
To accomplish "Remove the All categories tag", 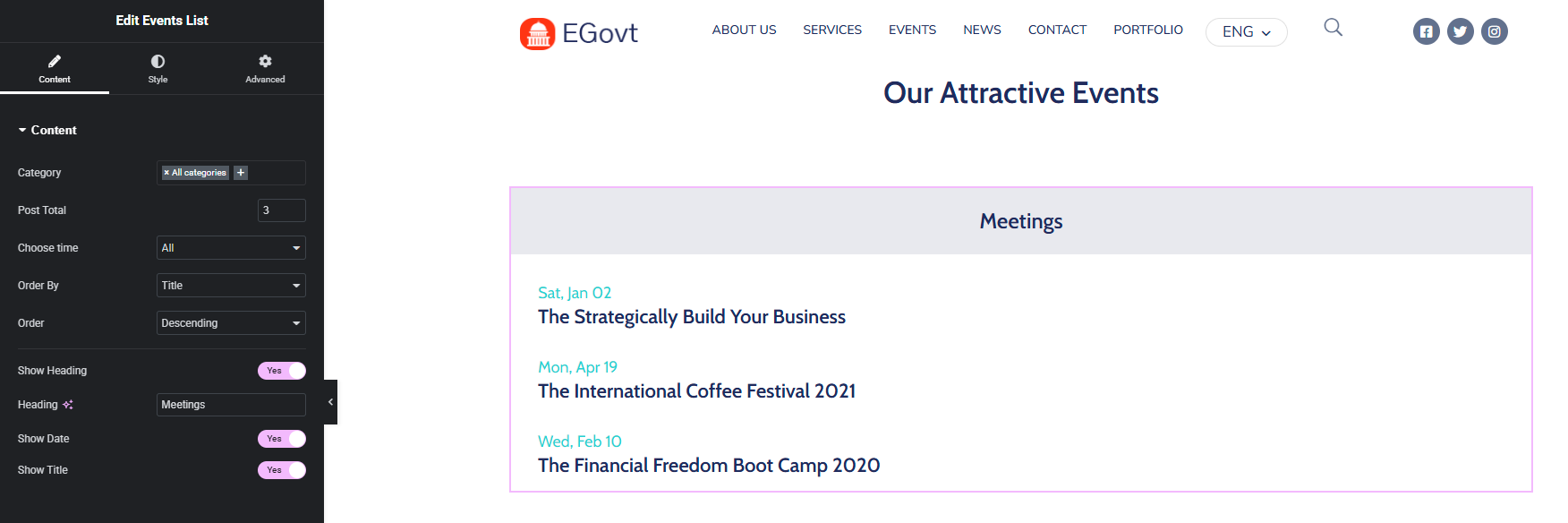I will [166, 173].
